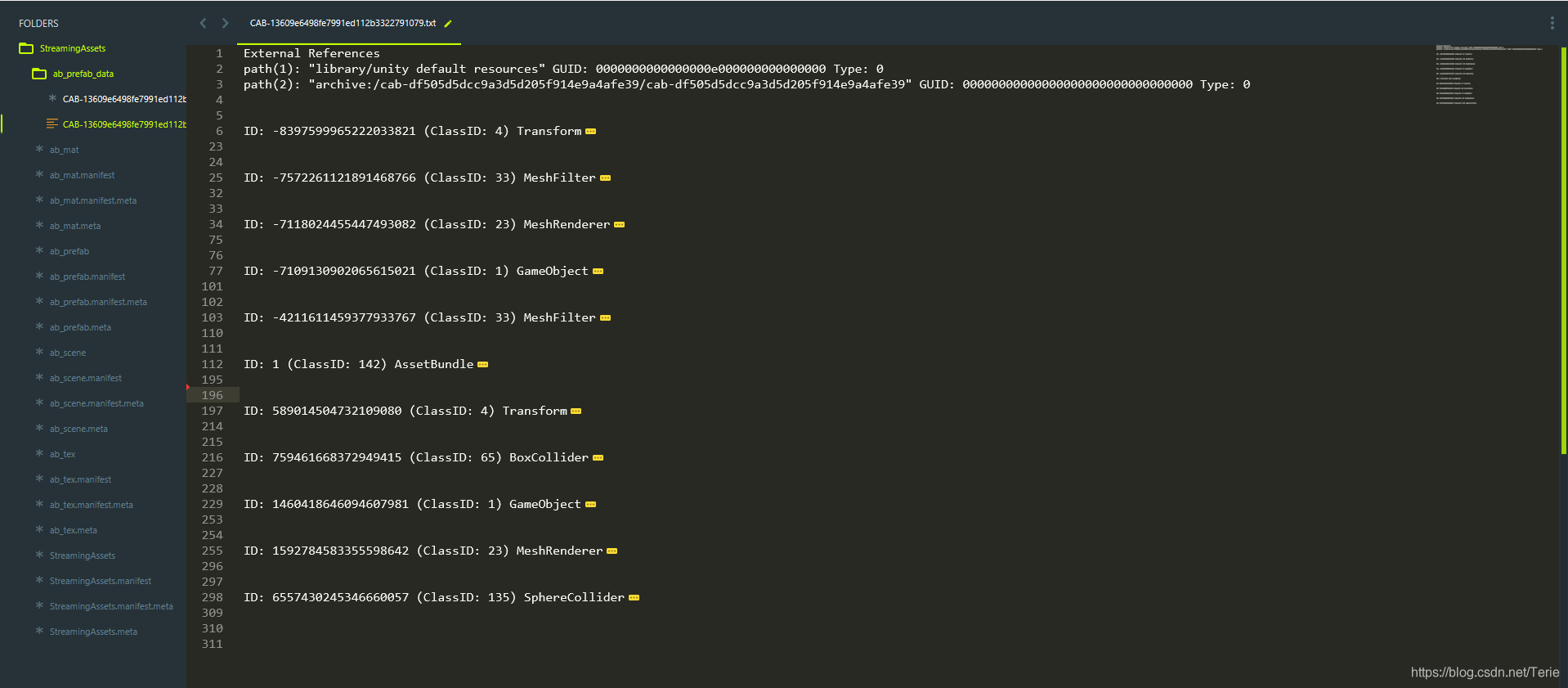Viewport: 1568px width, 688px height.
Task: Collapse the ab_prefab_data folder
Action: [83, 74]
